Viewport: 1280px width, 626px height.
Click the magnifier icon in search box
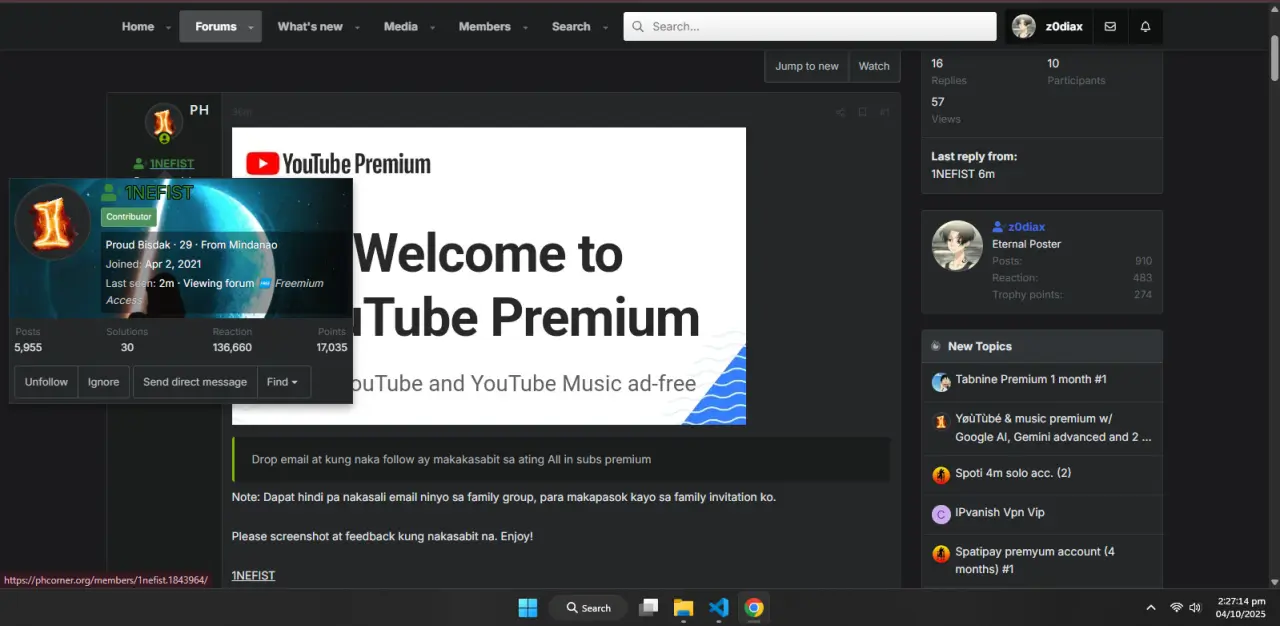(638, 27)
